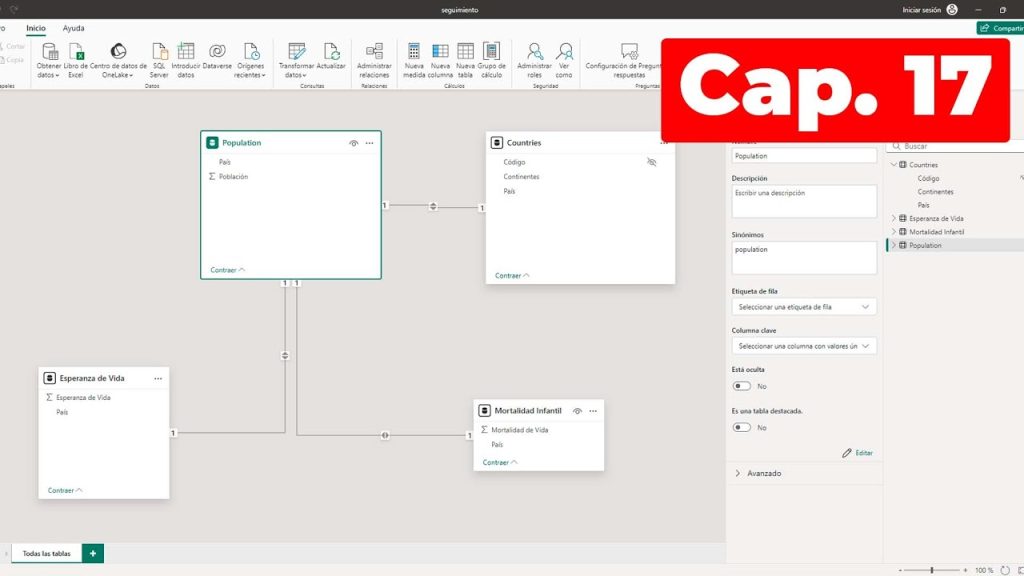Screen dimensions: 1024x576
Task: Toggle visibility eye on Population table
Action: click(x=353, y=143)
